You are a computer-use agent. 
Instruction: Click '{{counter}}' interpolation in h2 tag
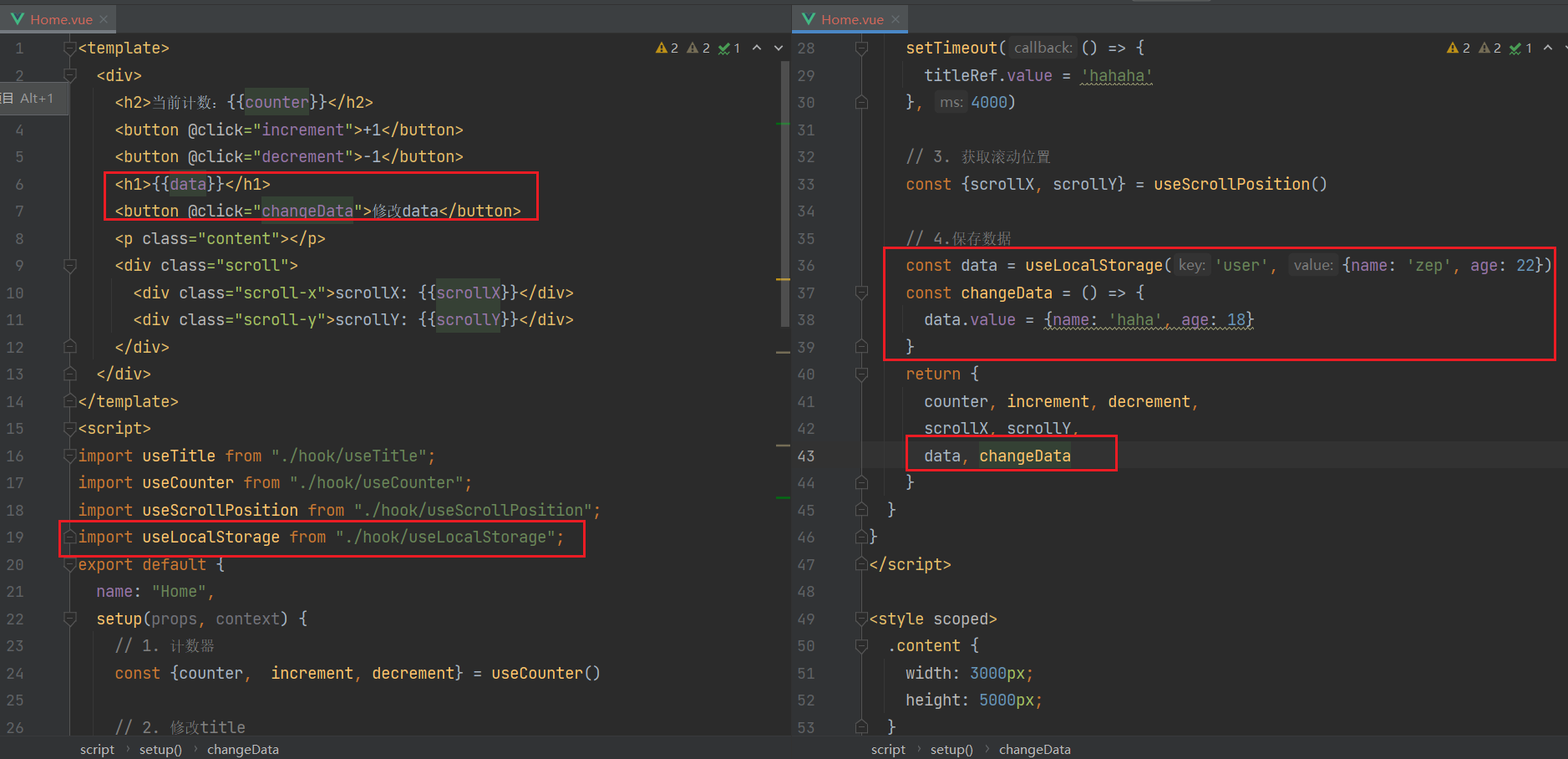point(277,103)
